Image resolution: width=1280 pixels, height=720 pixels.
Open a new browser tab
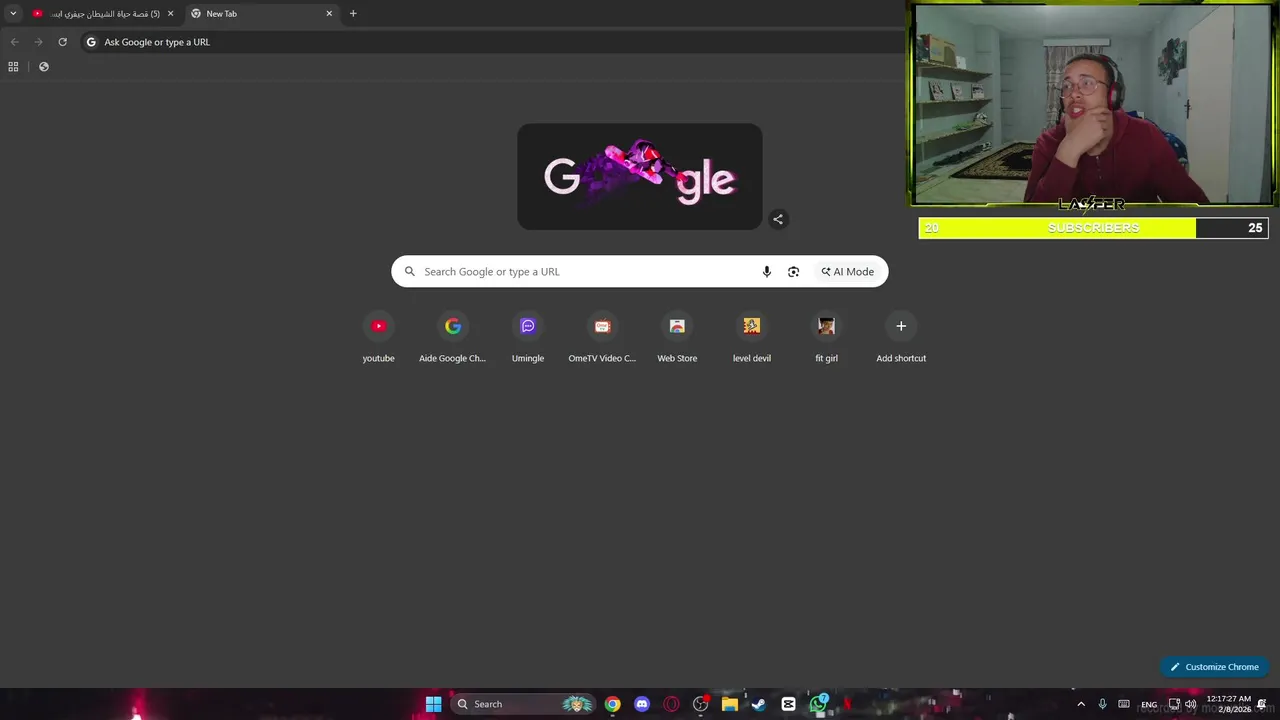click(353, 14)
